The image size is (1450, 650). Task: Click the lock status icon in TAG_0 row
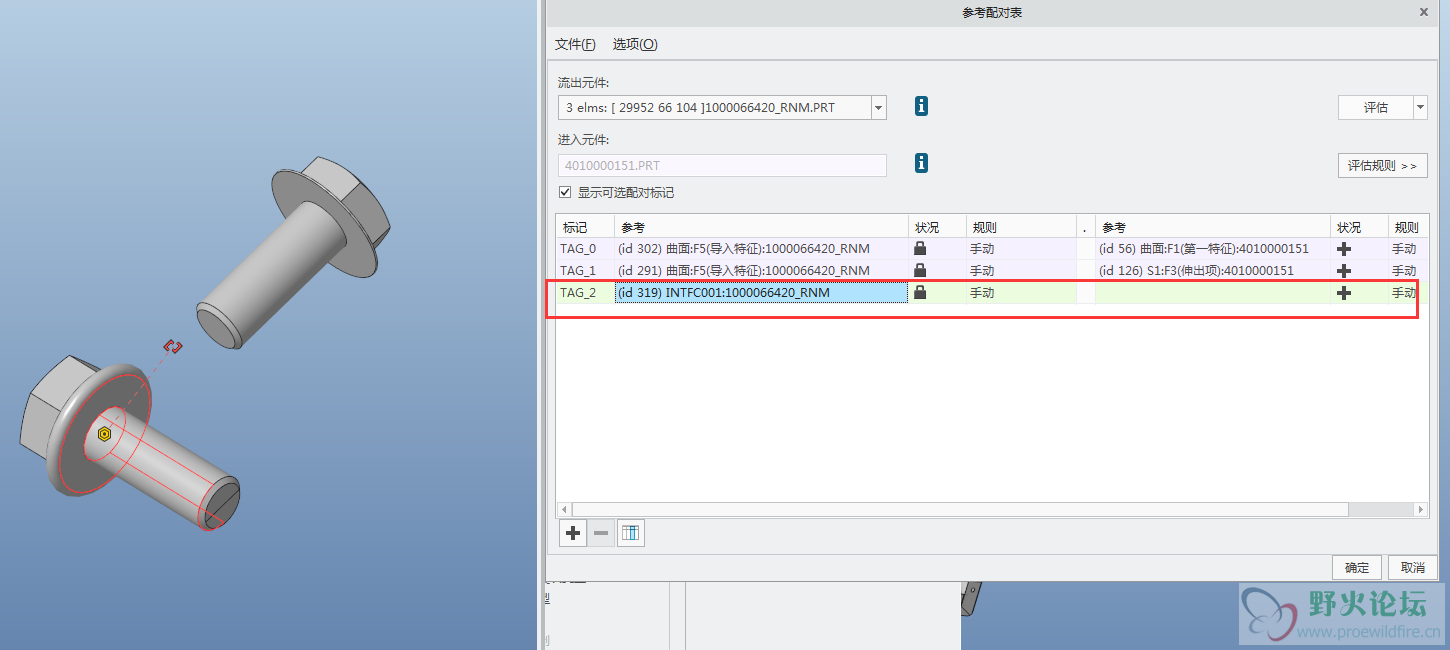click(x=920, y=248)
